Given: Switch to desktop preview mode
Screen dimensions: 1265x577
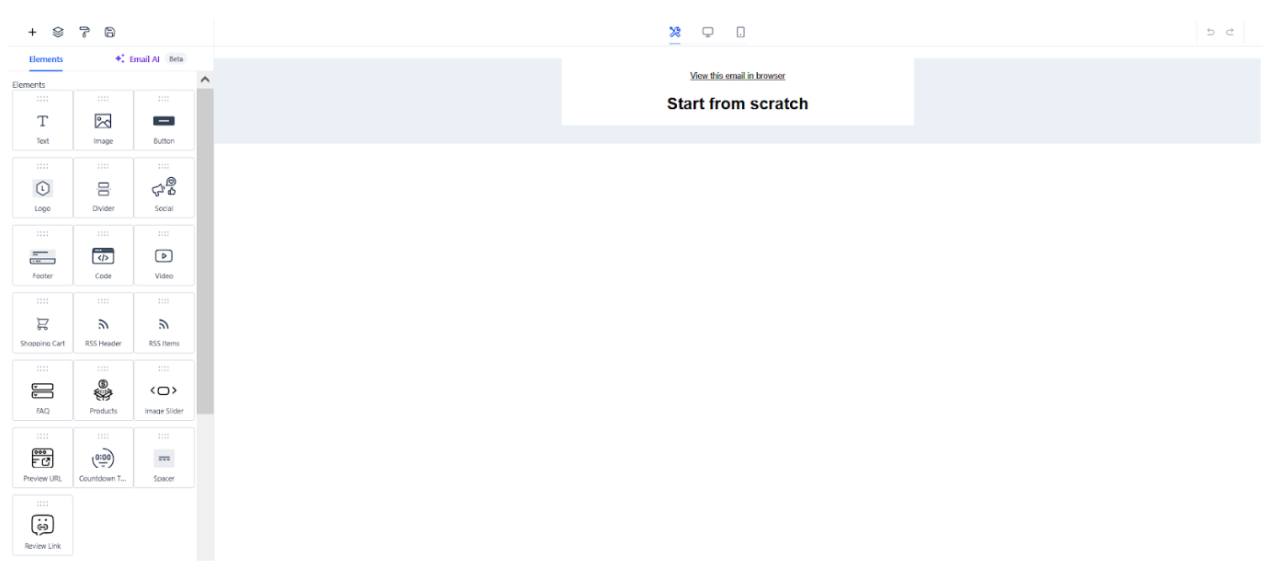Looking at the screenshot, I should click(x=708, y=32).
